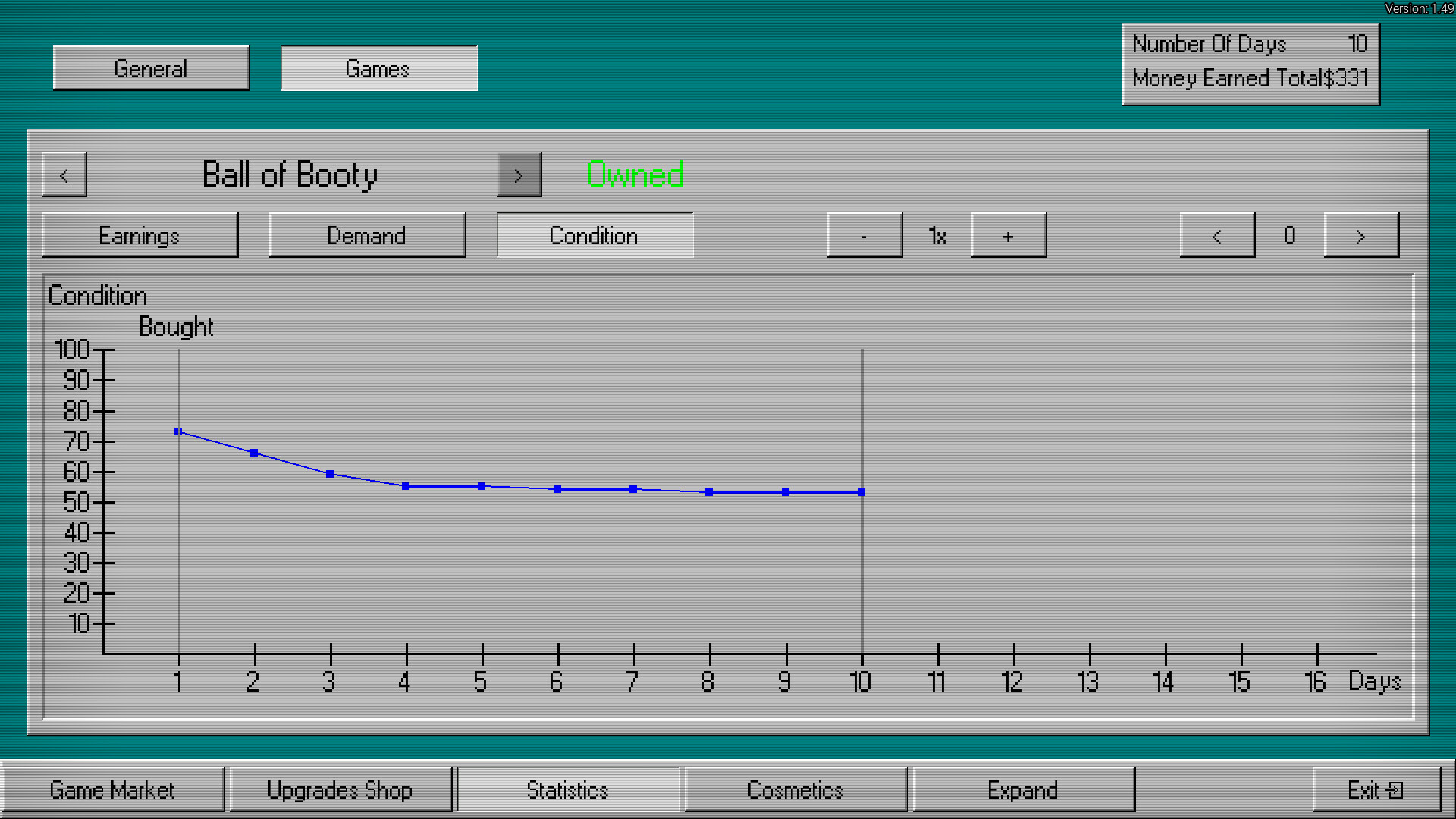Open the Upgrades Shop
The height and width of the screenshot is (819, 1456).
(x=340, y=789)
